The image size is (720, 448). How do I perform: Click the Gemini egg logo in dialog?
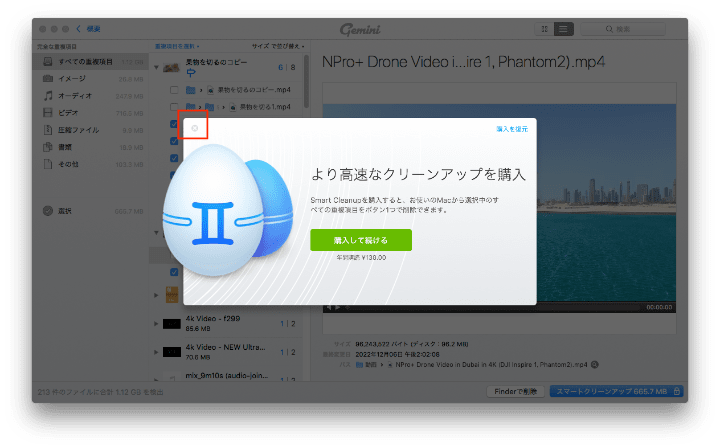227,211
